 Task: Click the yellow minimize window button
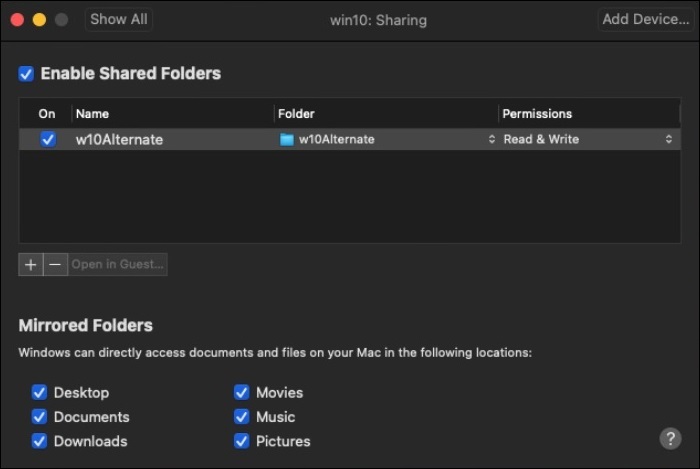(x=39, y=20)
